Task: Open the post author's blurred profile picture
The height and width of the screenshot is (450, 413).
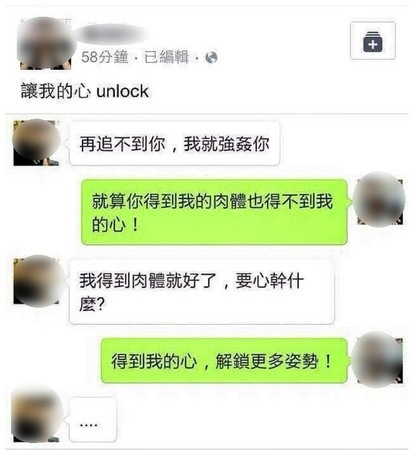Action: [x=45, y=43]
